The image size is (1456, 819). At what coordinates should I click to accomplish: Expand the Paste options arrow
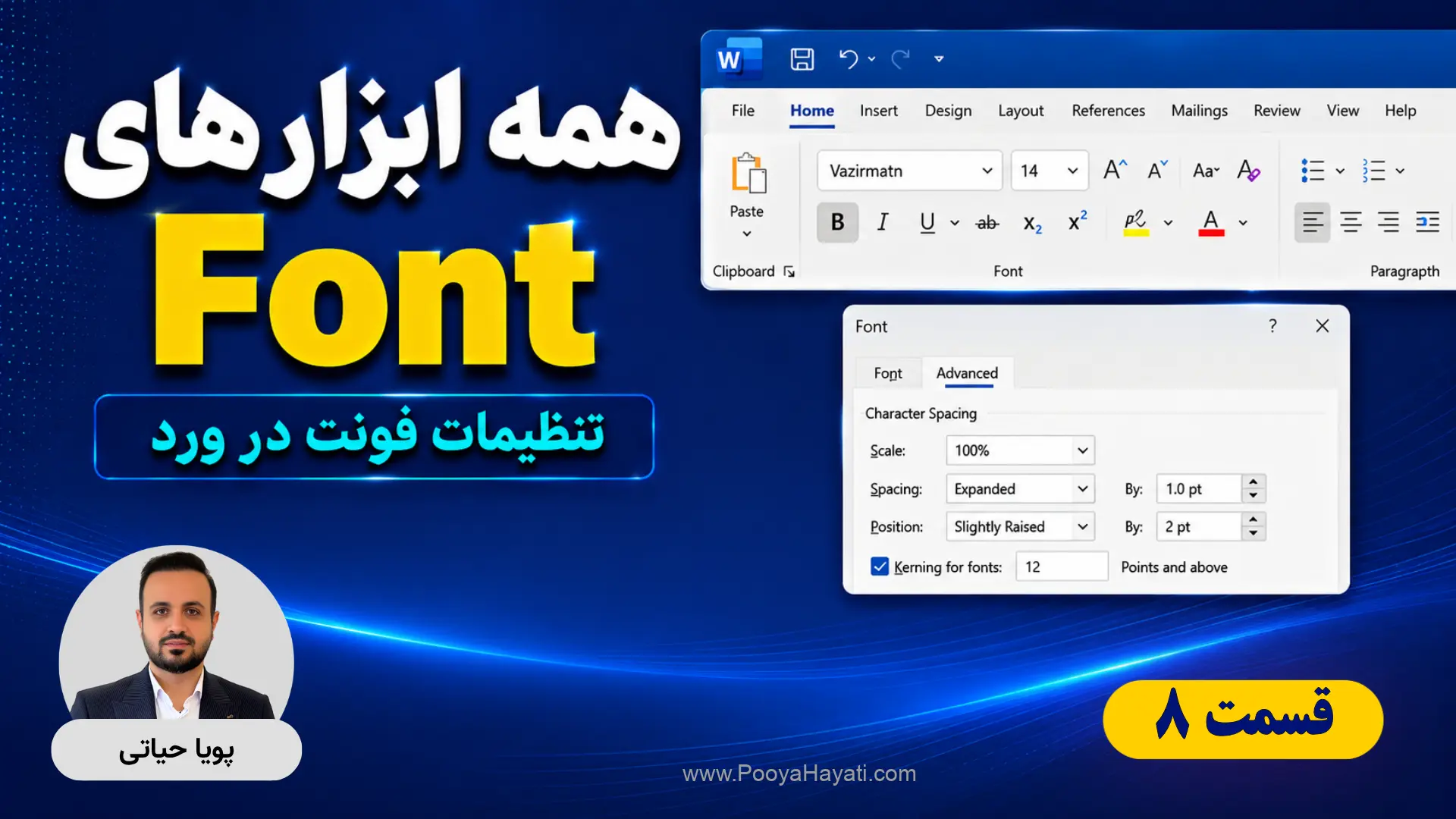coord(747,234)
